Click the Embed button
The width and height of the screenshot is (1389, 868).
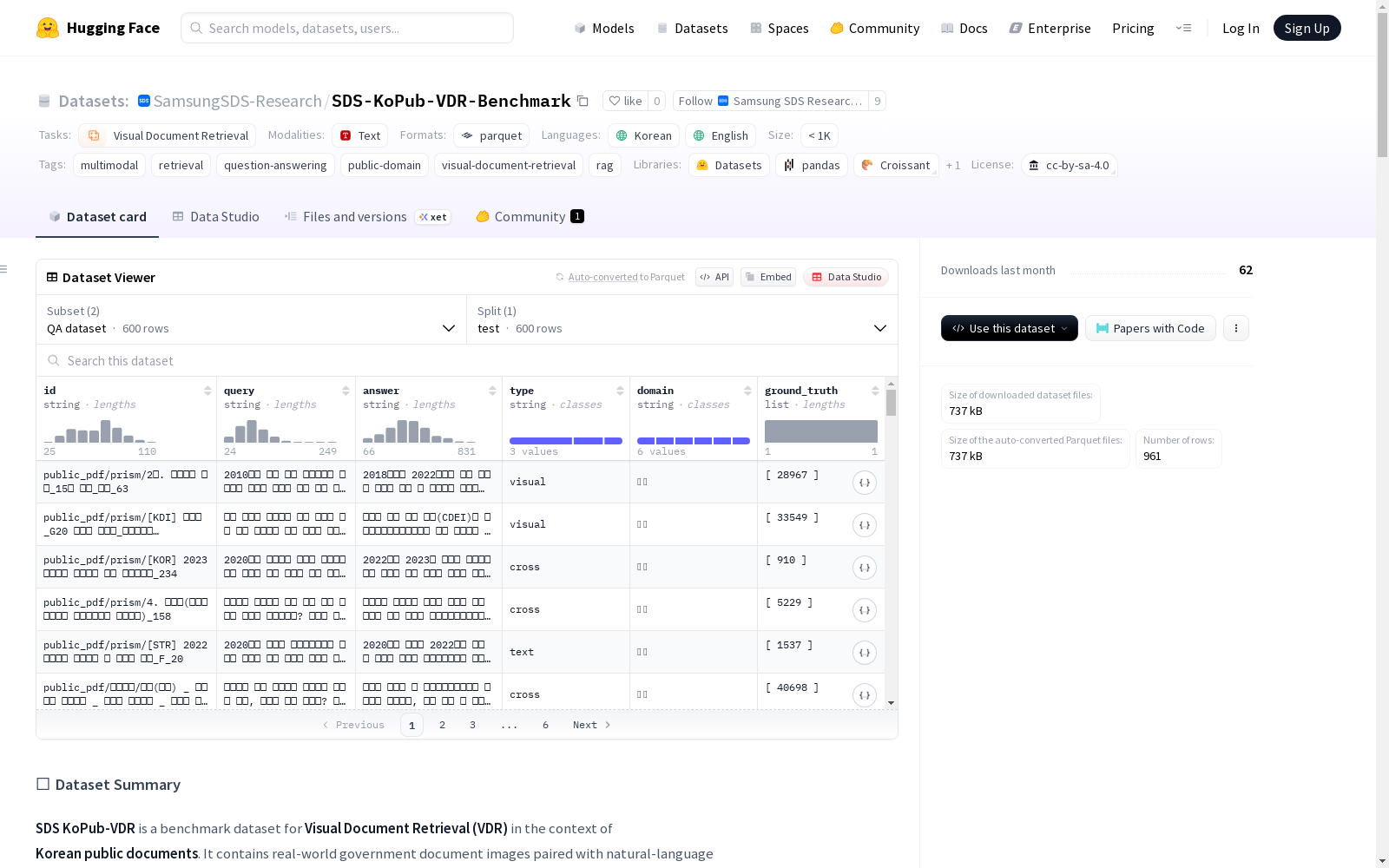pyautogui.click(x=768, y=277)
